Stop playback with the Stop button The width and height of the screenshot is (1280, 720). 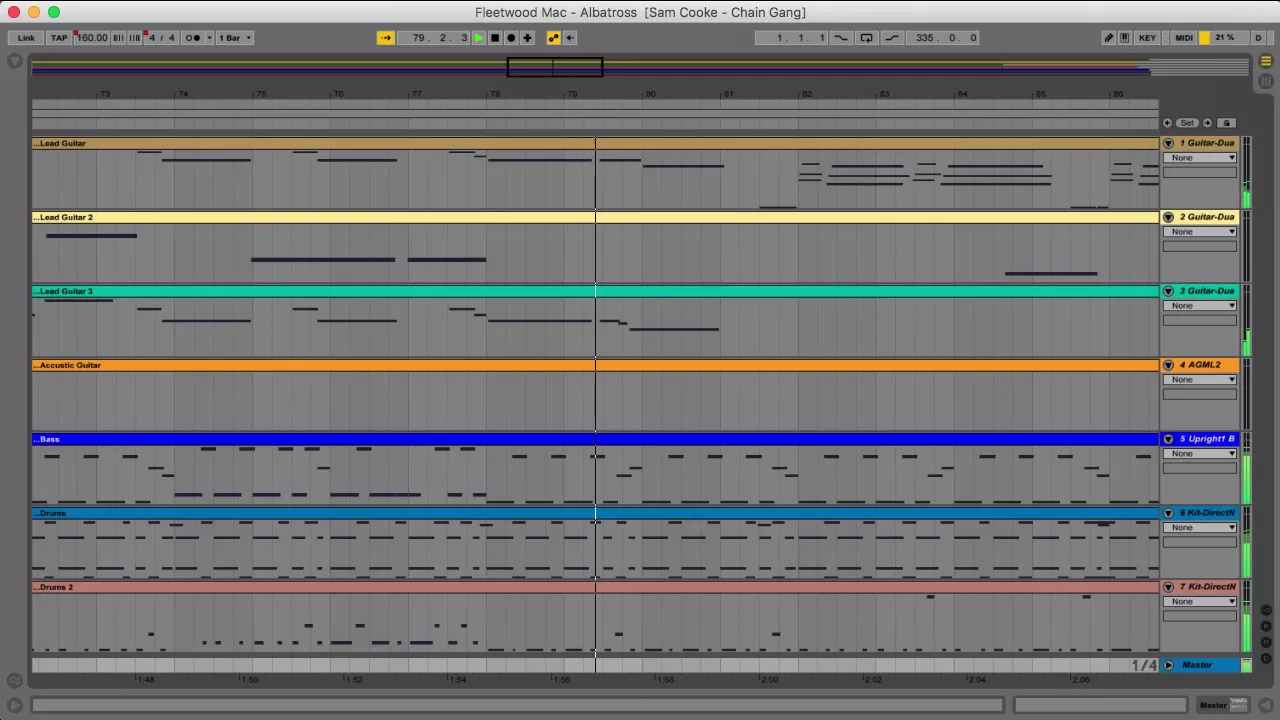click(x=494, y=38)
